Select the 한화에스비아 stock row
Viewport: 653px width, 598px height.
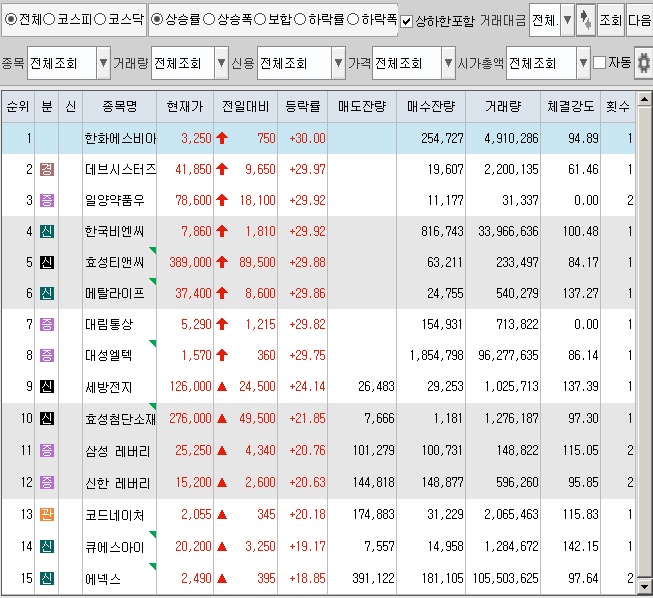319,138
